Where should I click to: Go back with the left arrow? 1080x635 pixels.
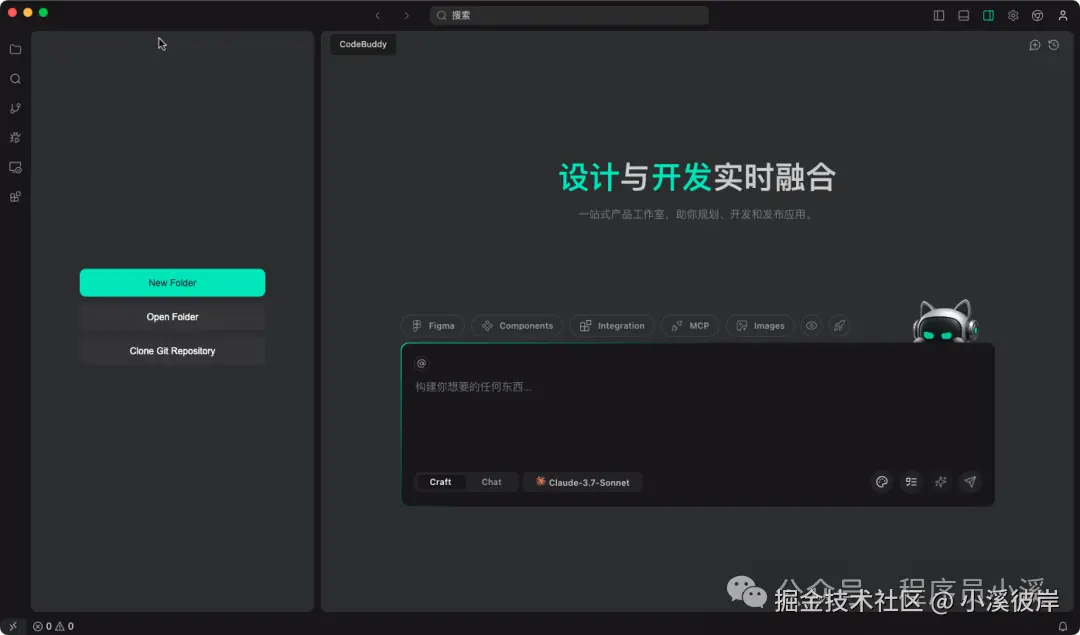coord(377,15)
